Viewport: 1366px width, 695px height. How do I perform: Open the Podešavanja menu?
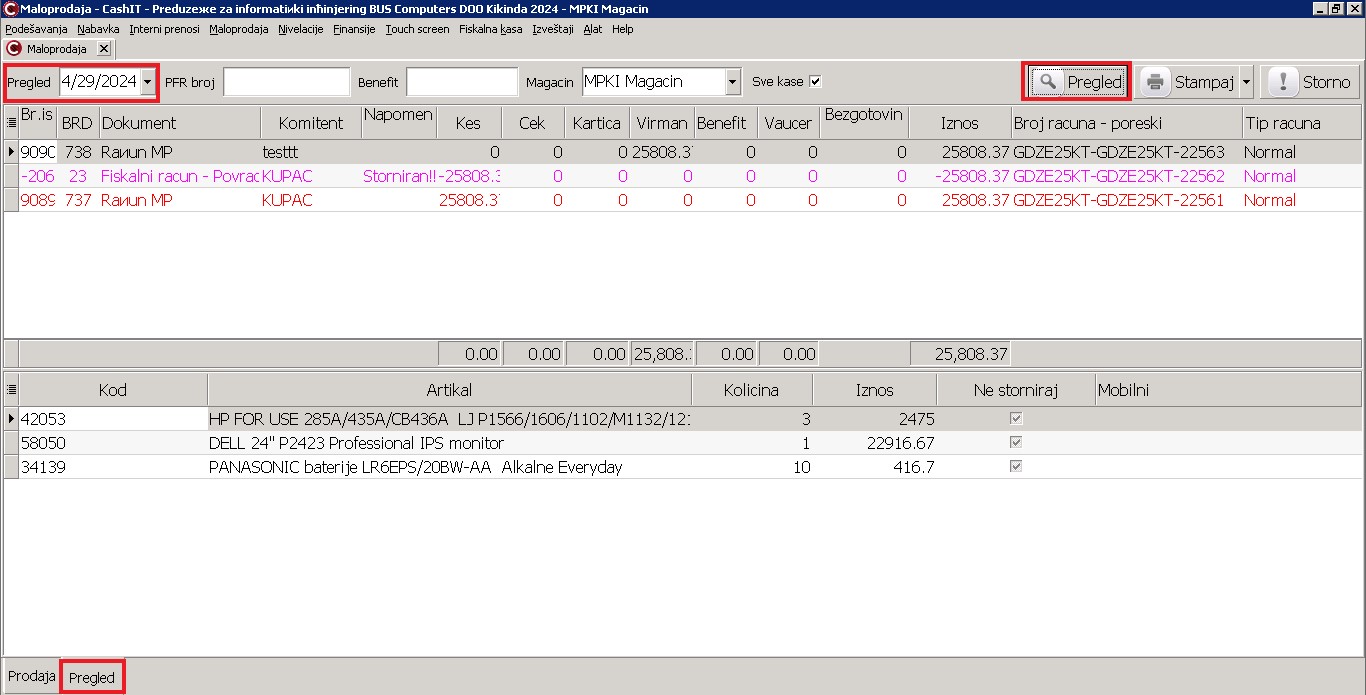tap(36, 29)
